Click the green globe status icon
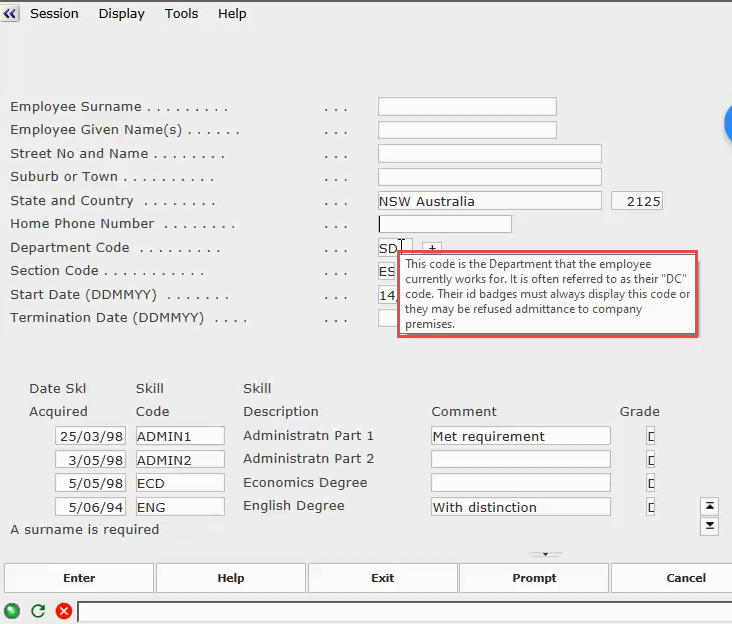 (12, 610)
